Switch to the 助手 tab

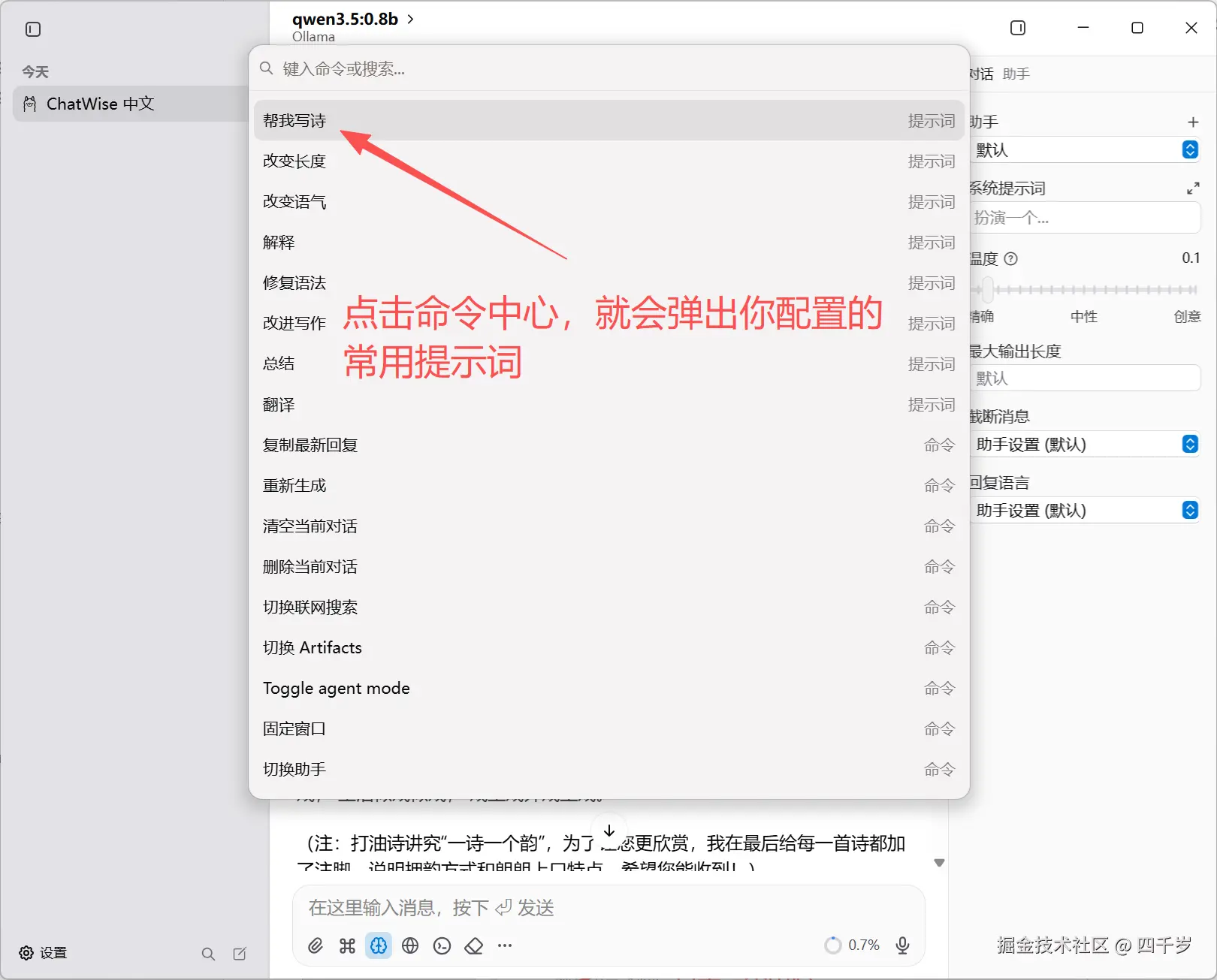(x=1016, y=74)
